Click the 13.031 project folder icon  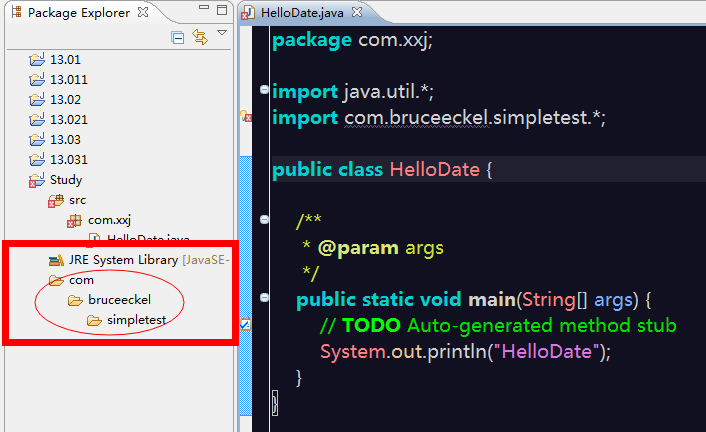[x=37, y=160]
